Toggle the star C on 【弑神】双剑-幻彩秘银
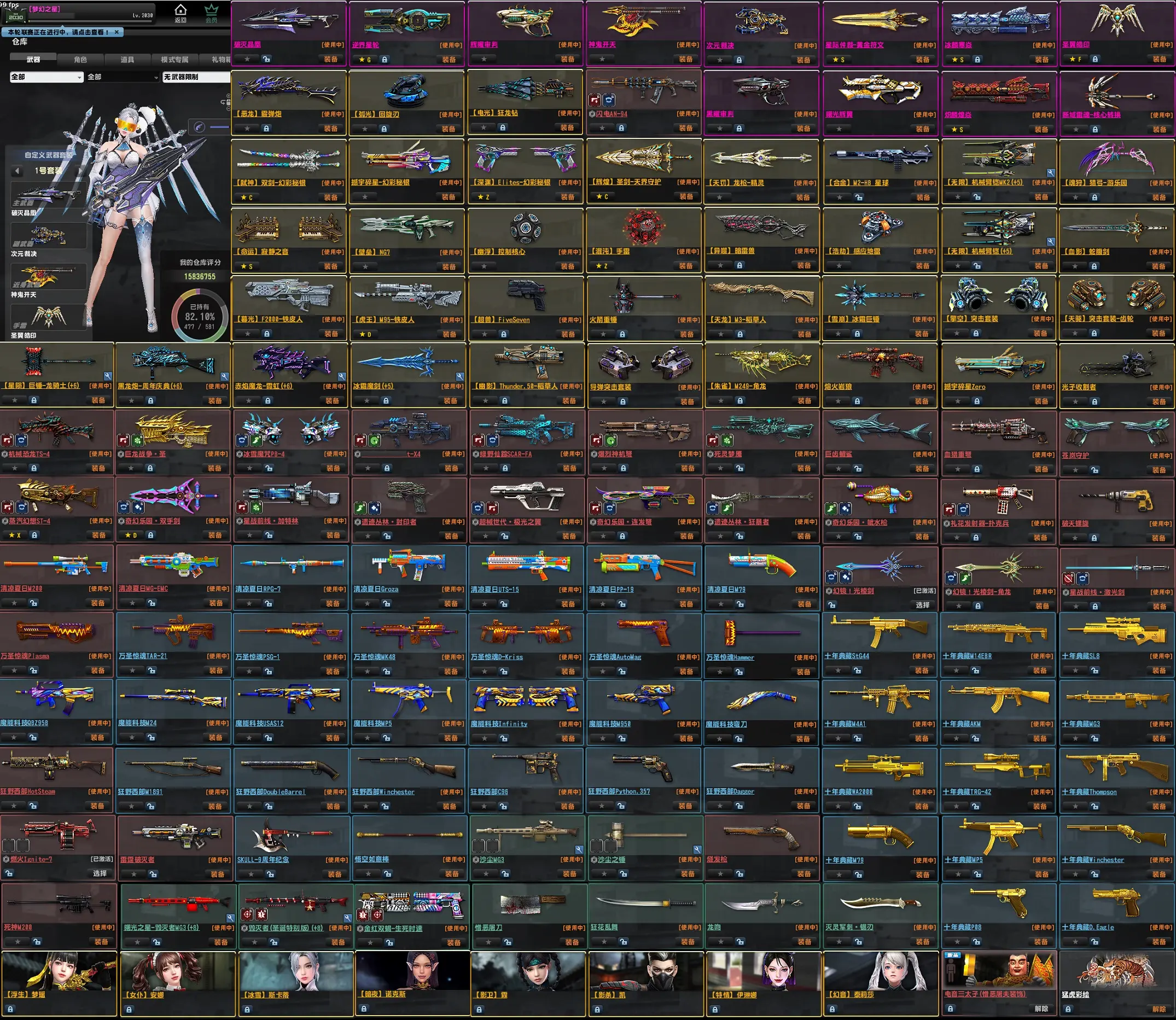 tap(247, 197)
